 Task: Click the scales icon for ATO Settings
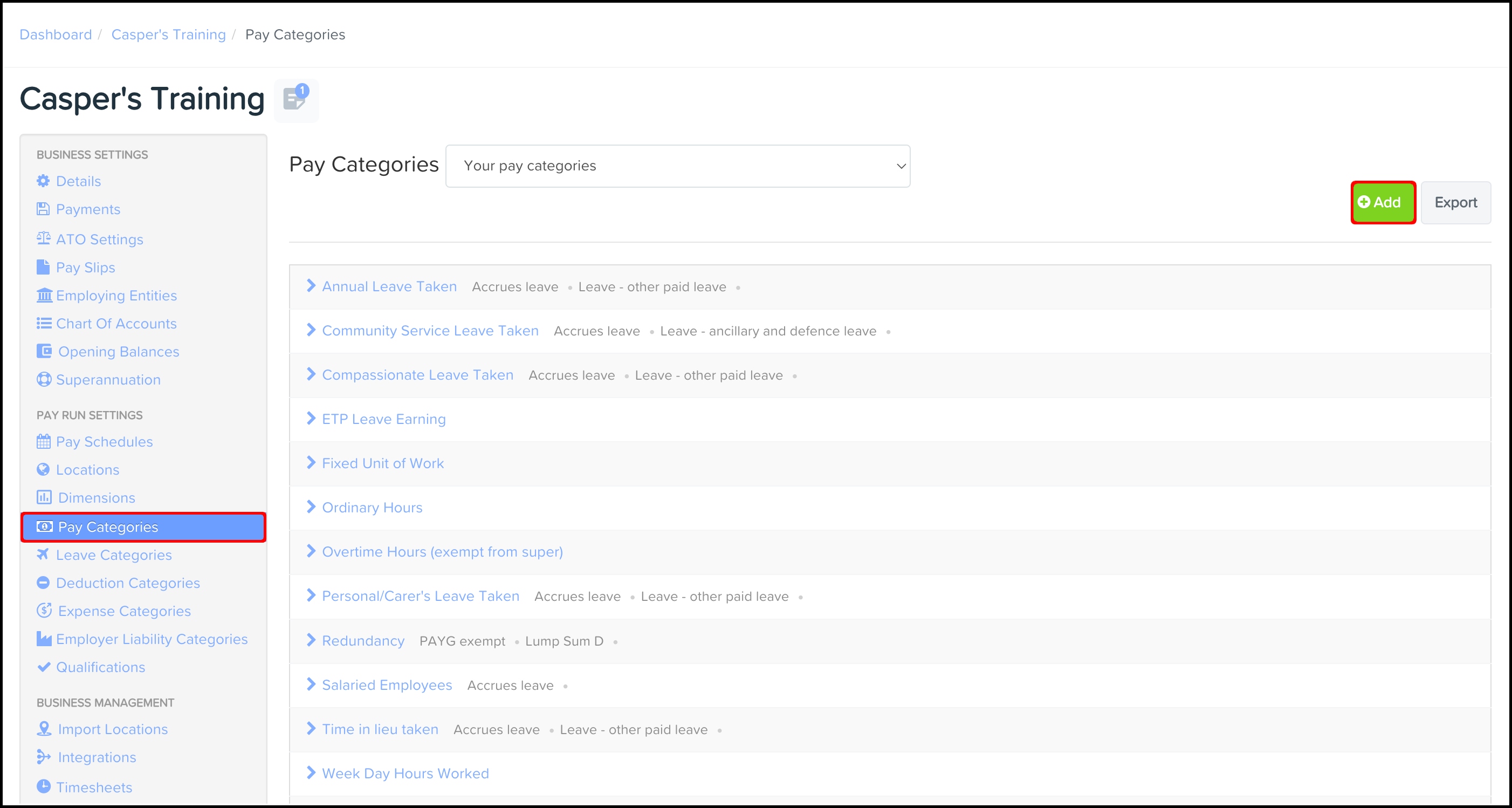44,238
